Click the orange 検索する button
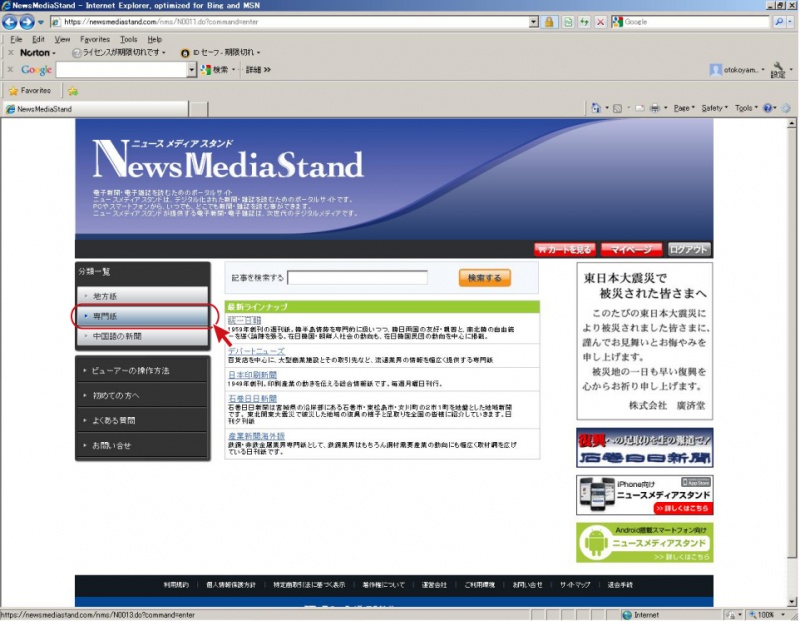The width and height of the screenshot is (800, 621). click(x=485, y=278)
